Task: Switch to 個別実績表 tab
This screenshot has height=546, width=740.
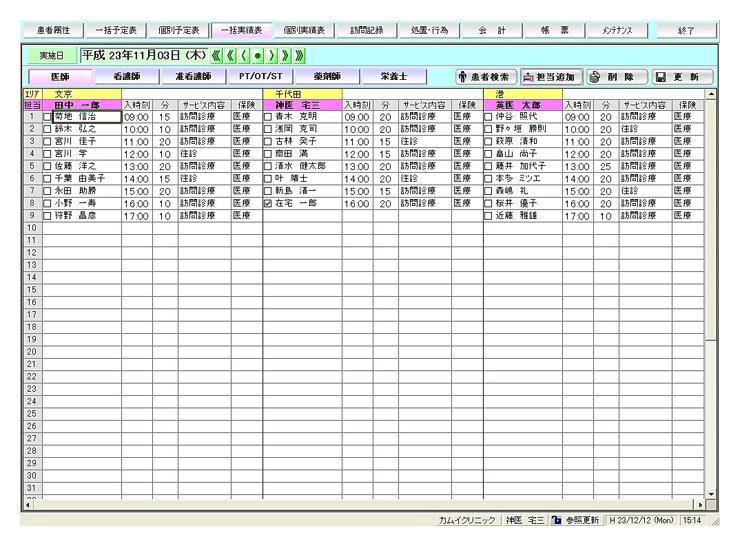Action: click(x=304, y=30)
